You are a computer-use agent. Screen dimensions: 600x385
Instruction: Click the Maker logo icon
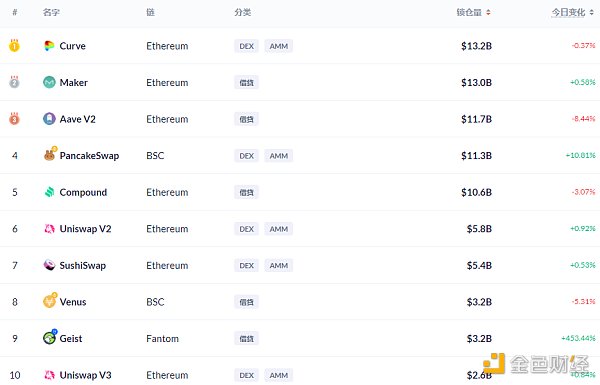[49, 82]
